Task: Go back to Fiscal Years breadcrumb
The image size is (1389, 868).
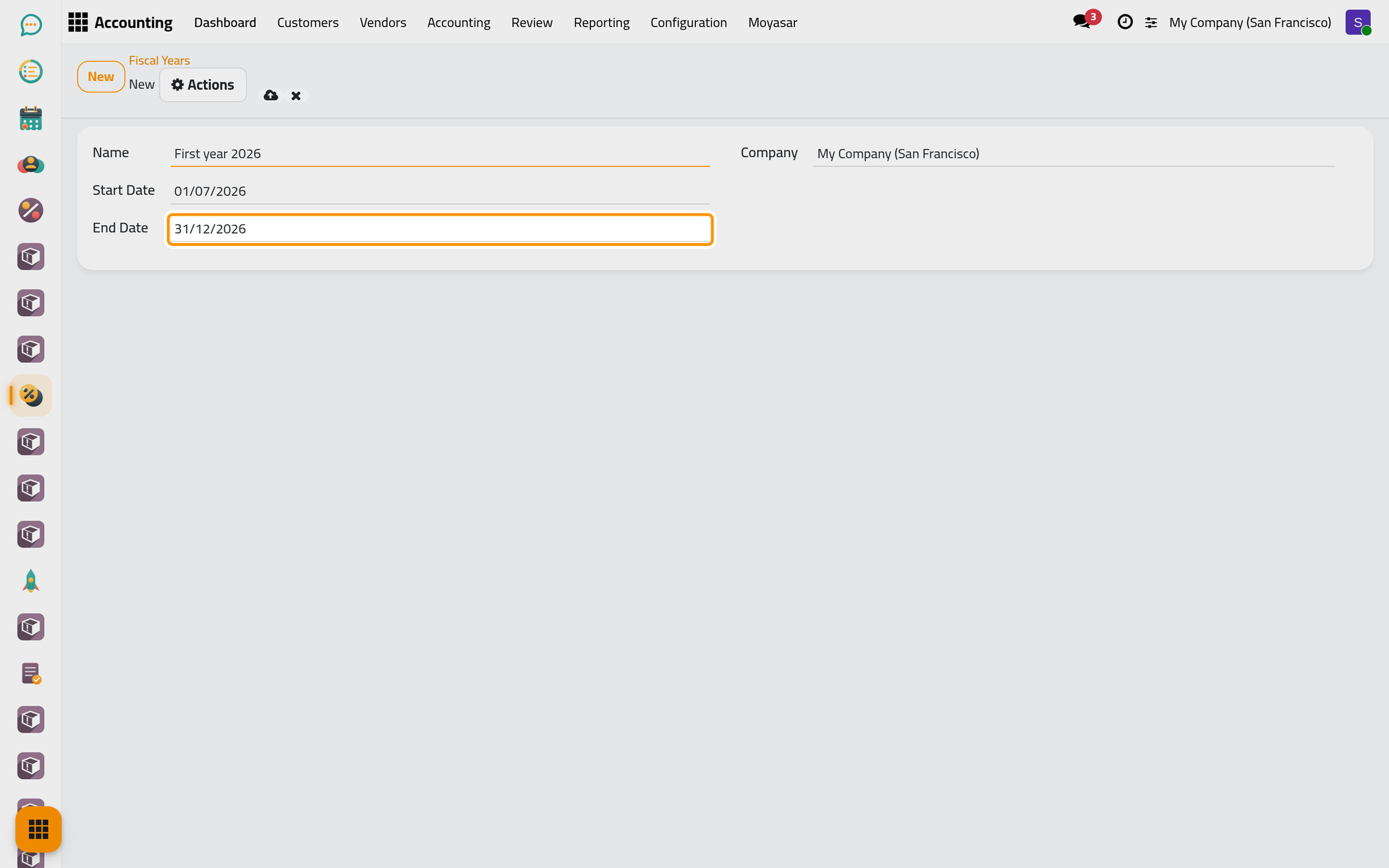Action: tap(159, 61)
